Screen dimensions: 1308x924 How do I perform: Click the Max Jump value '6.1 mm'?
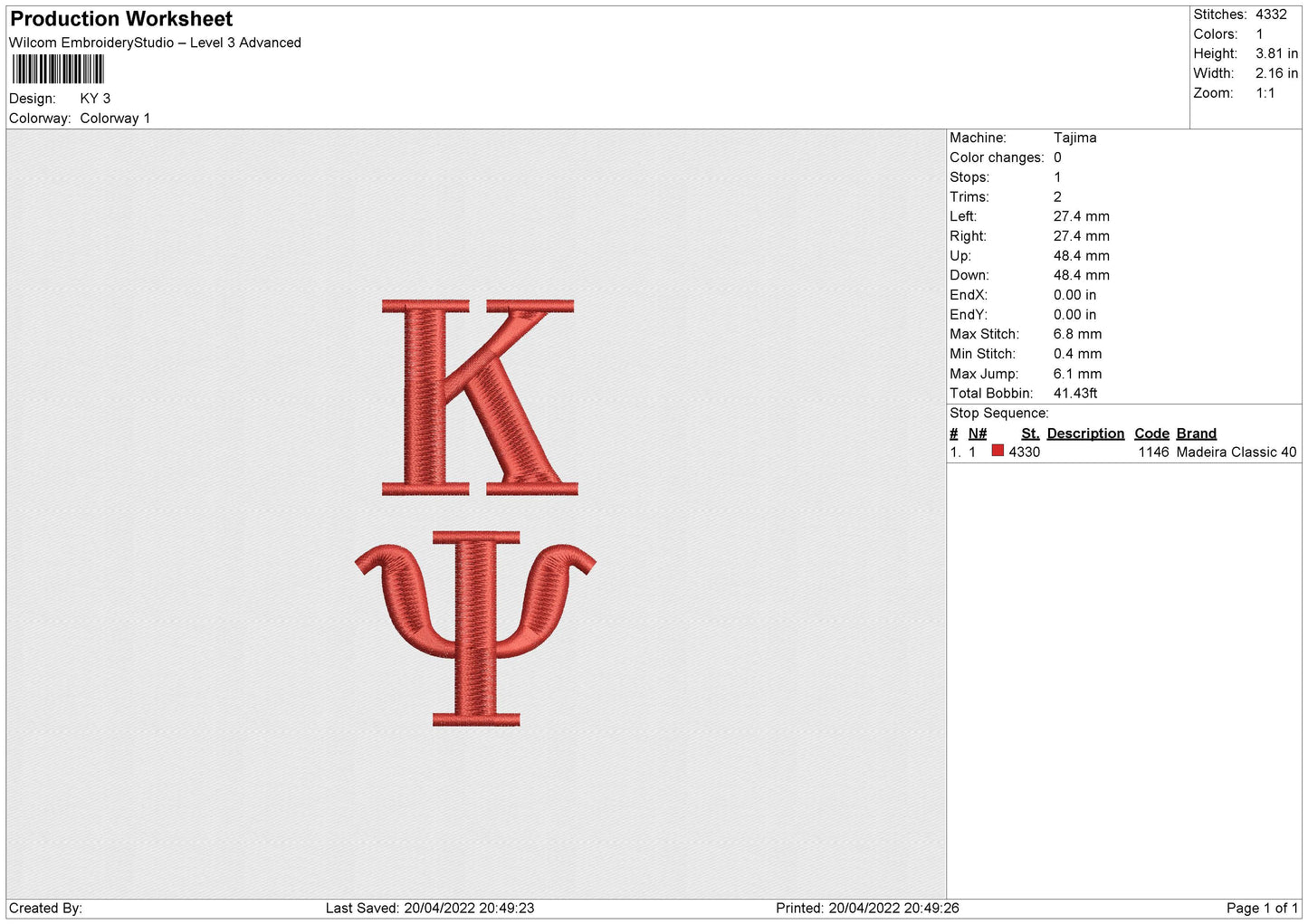[1077, 374]
